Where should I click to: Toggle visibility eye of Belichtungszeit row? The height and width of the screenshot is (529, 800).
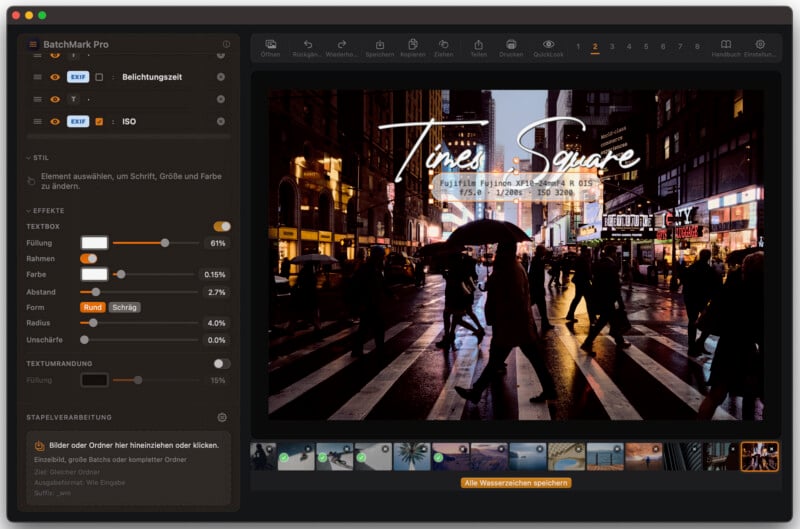pyautogui.click(x=55, y=77)
